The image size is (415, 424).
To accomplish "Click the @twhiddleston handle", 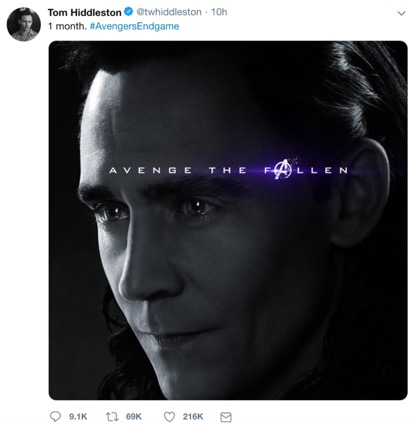I will click(x=168, y=12).
